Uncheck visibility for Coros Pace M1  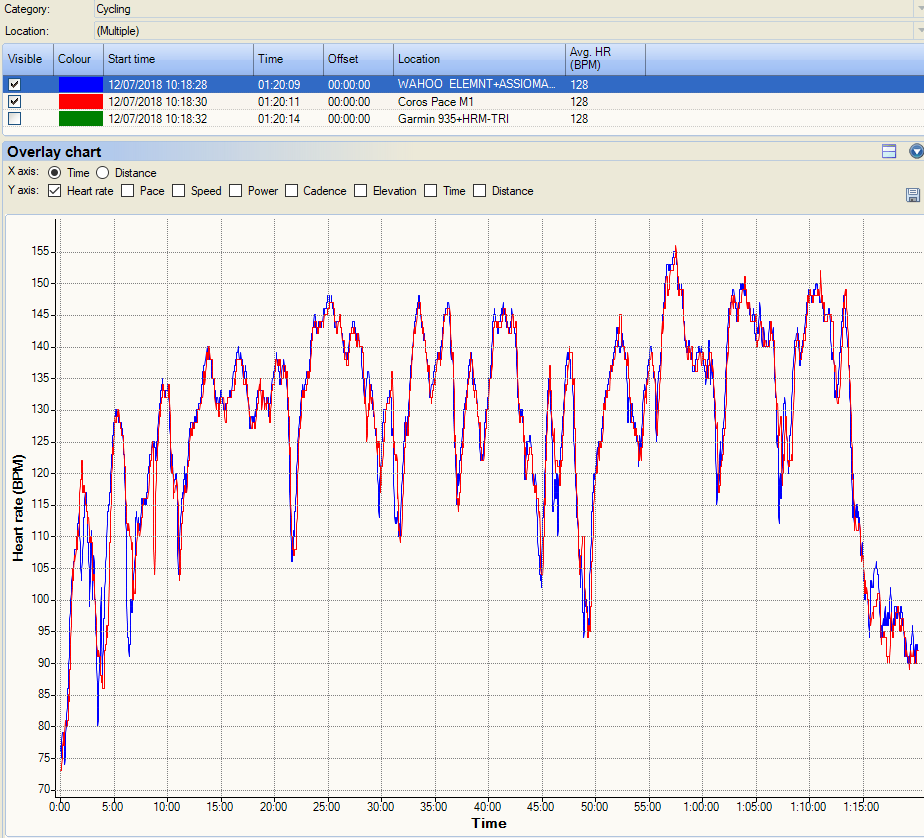[15, 102]
